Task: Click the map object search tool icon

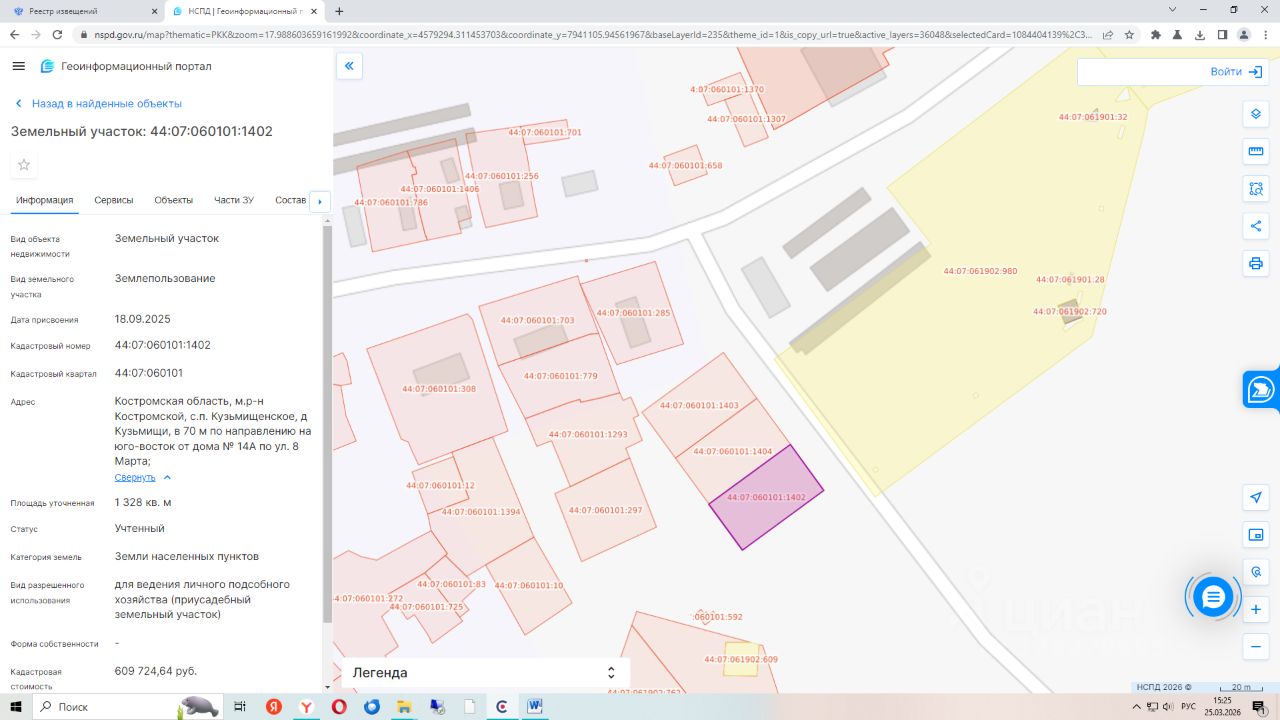Action: click(1256, 572)
